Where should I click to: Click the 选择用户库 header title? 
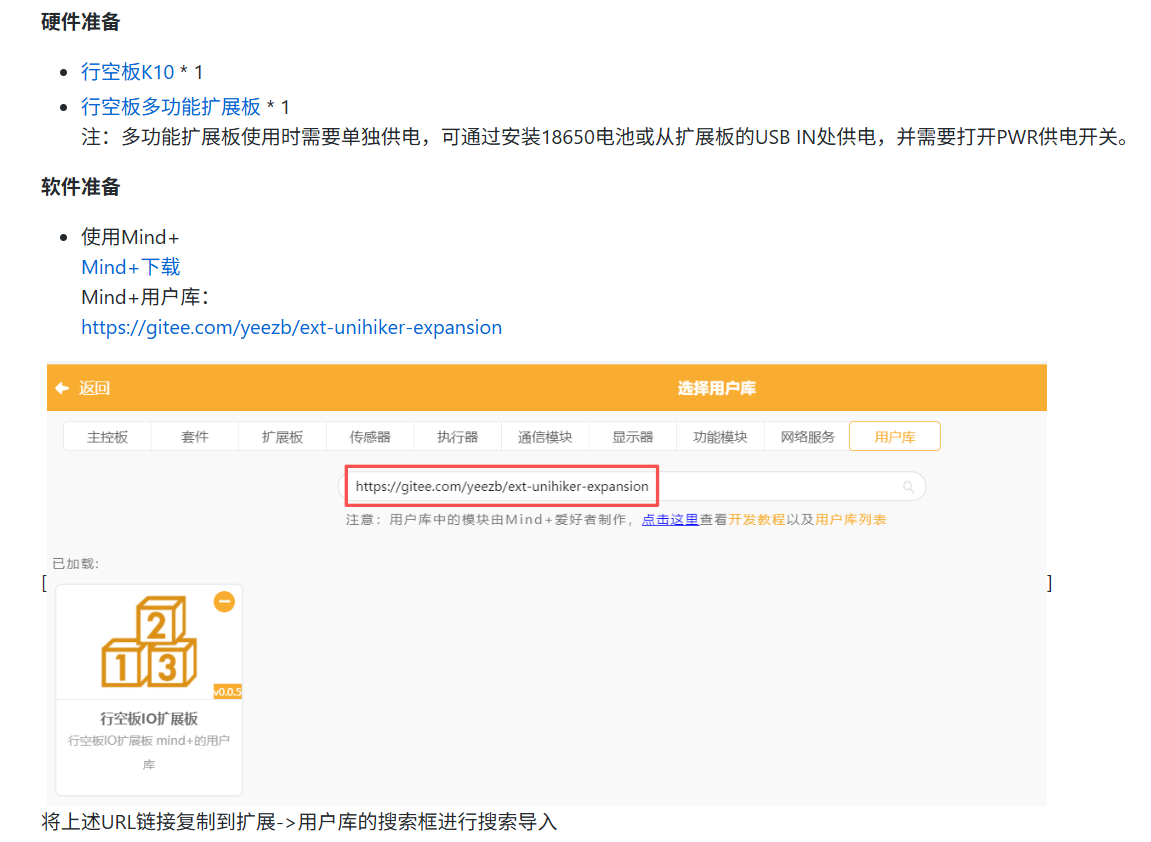click(716, 388)
